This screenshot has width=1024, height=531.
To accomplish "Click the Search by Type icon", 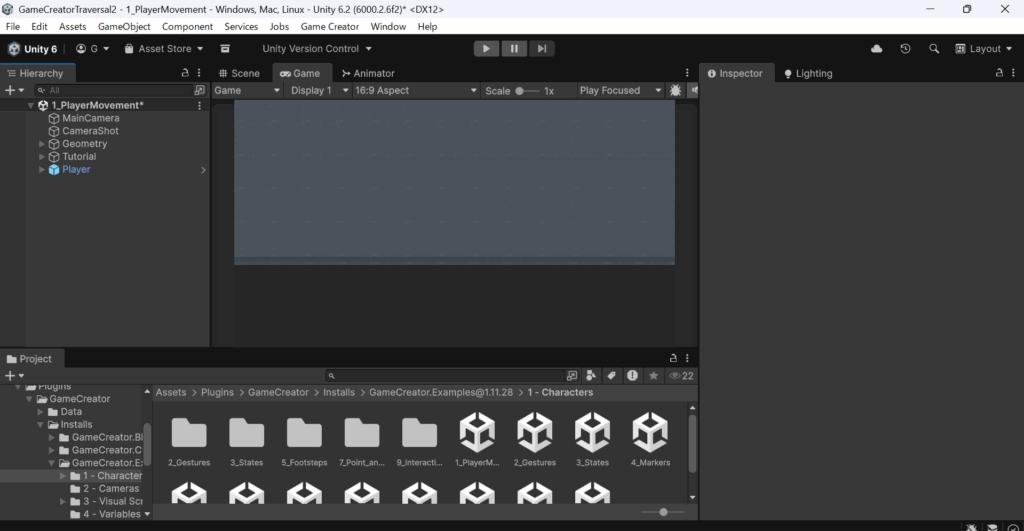I will (590, 376).
